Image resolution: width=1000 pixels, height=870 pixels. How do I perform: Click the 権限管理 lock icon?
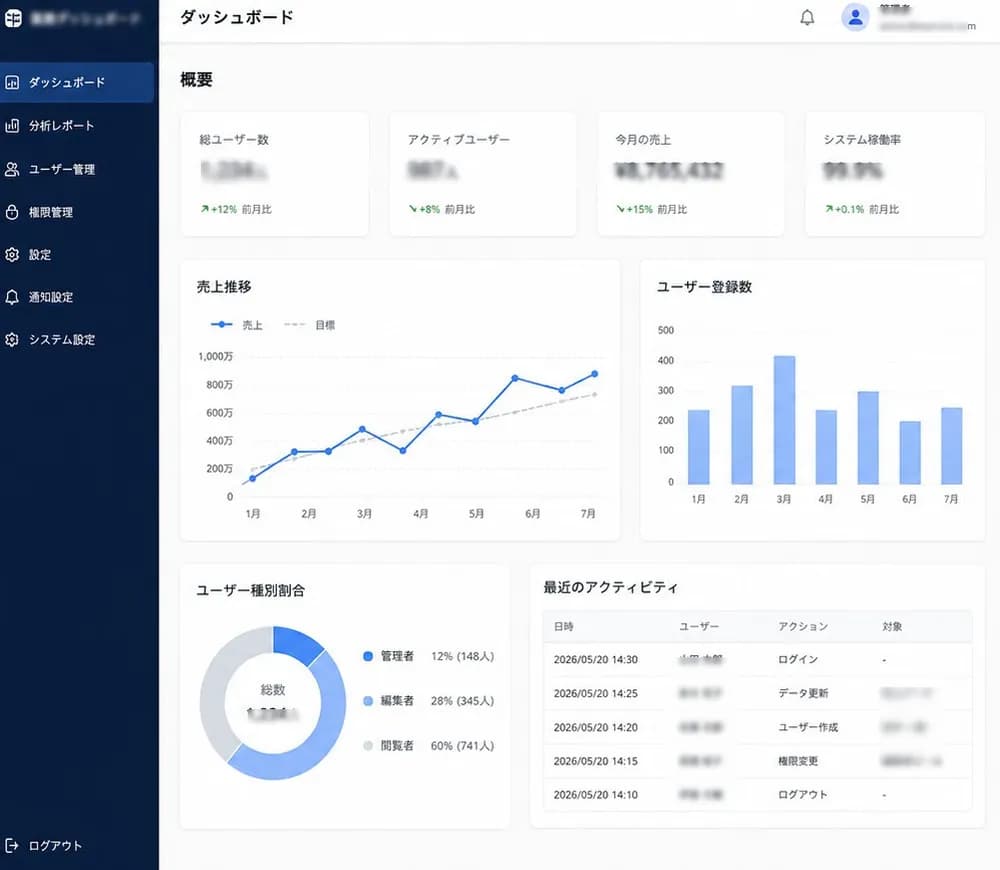12,212
